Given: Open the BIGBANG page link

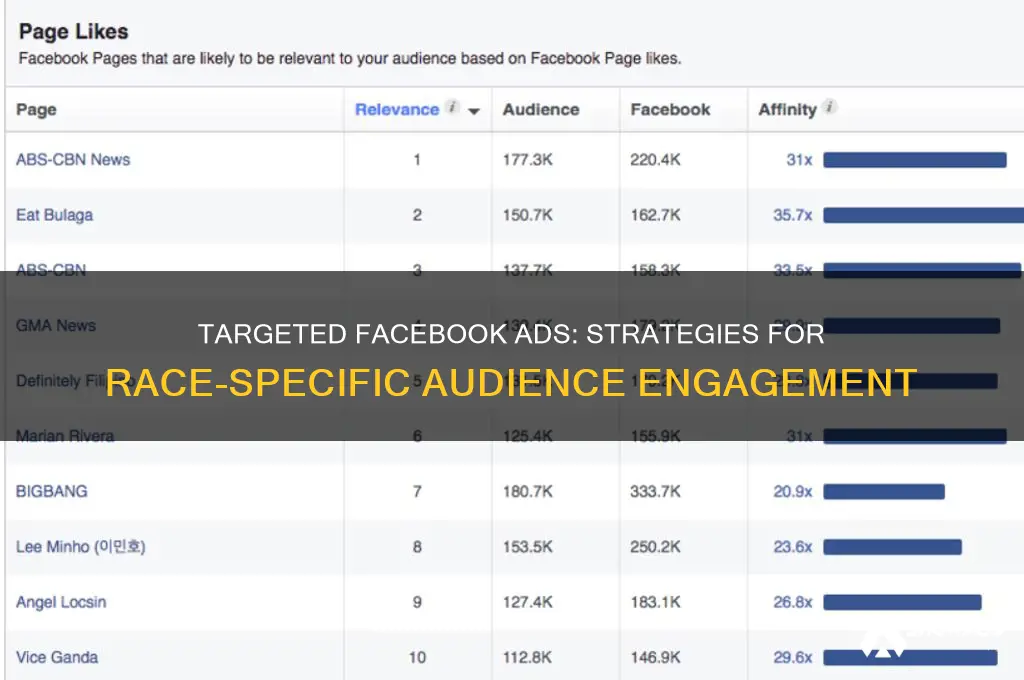Looking at the screenshot, I should [x=52, y=491].
